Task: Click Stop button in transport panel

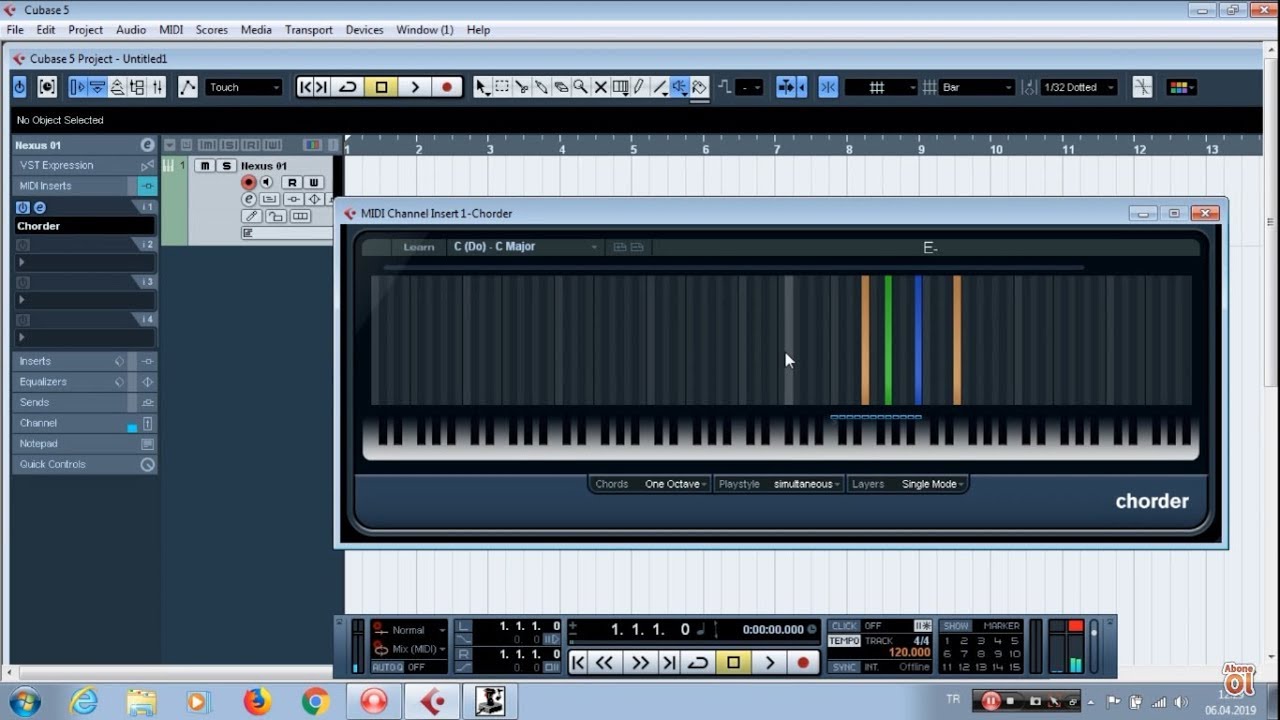Action: click(x=733, y=662)
